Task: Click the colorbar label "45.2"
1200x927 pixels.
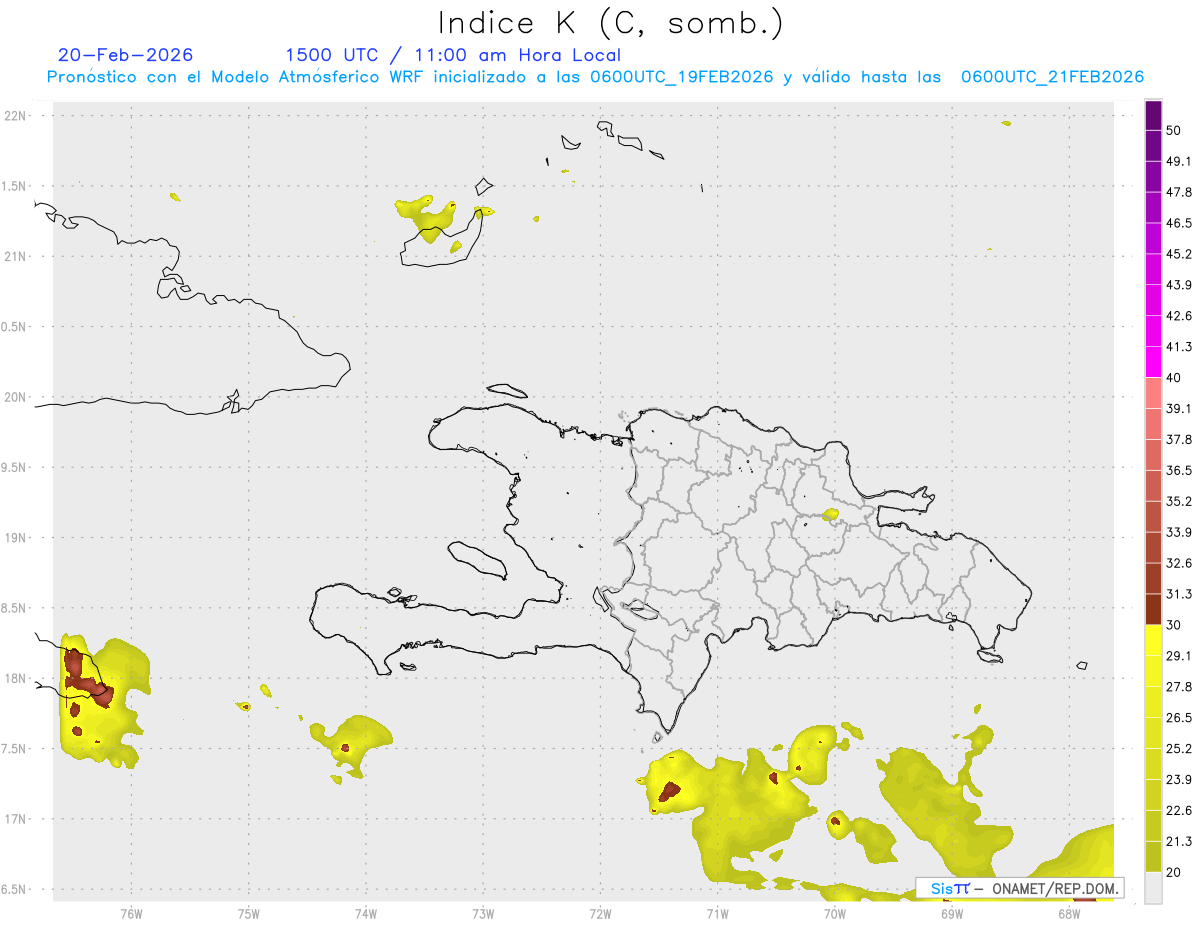Action: point(1179,255)
